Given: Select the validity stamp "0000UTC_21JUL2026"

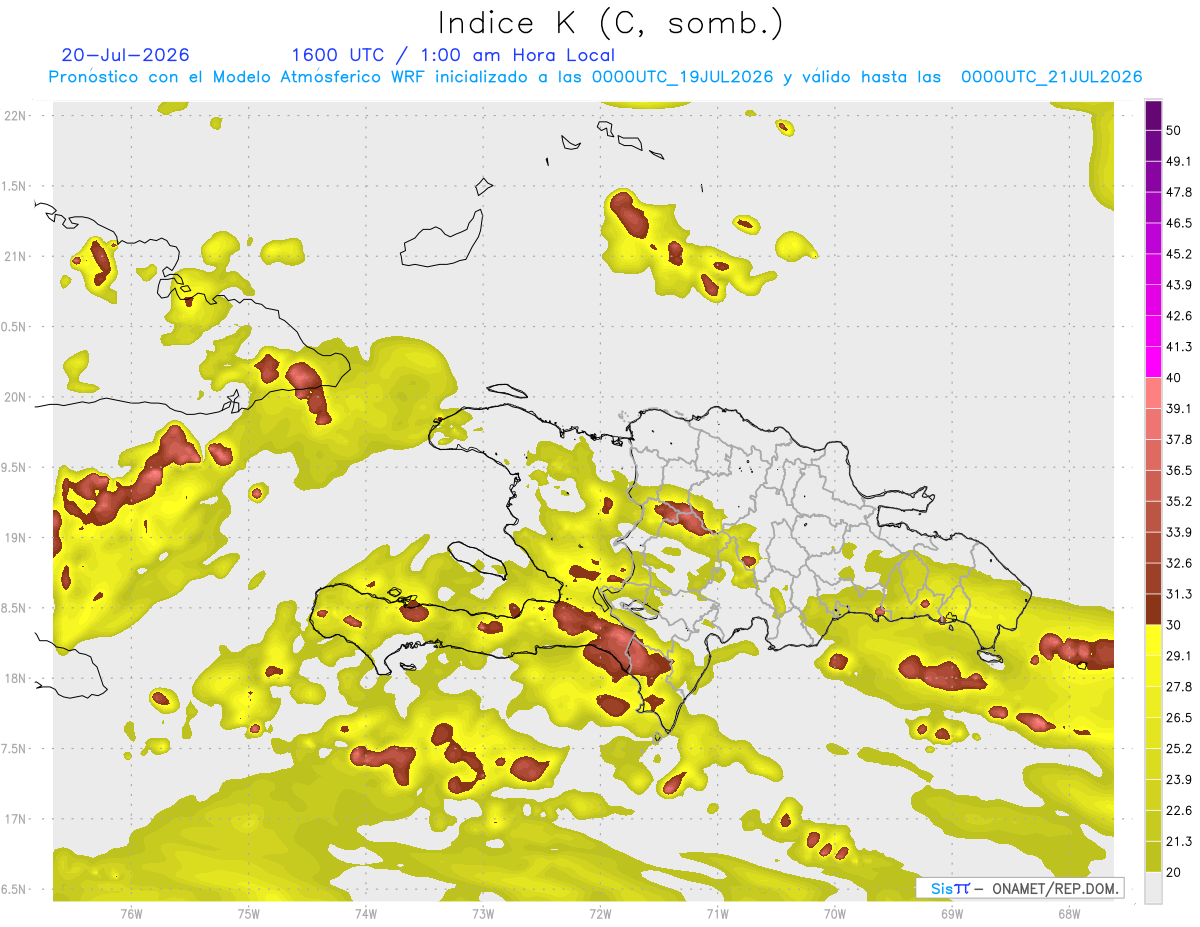Looking at the screenshot, I should tap(1052, 77).
